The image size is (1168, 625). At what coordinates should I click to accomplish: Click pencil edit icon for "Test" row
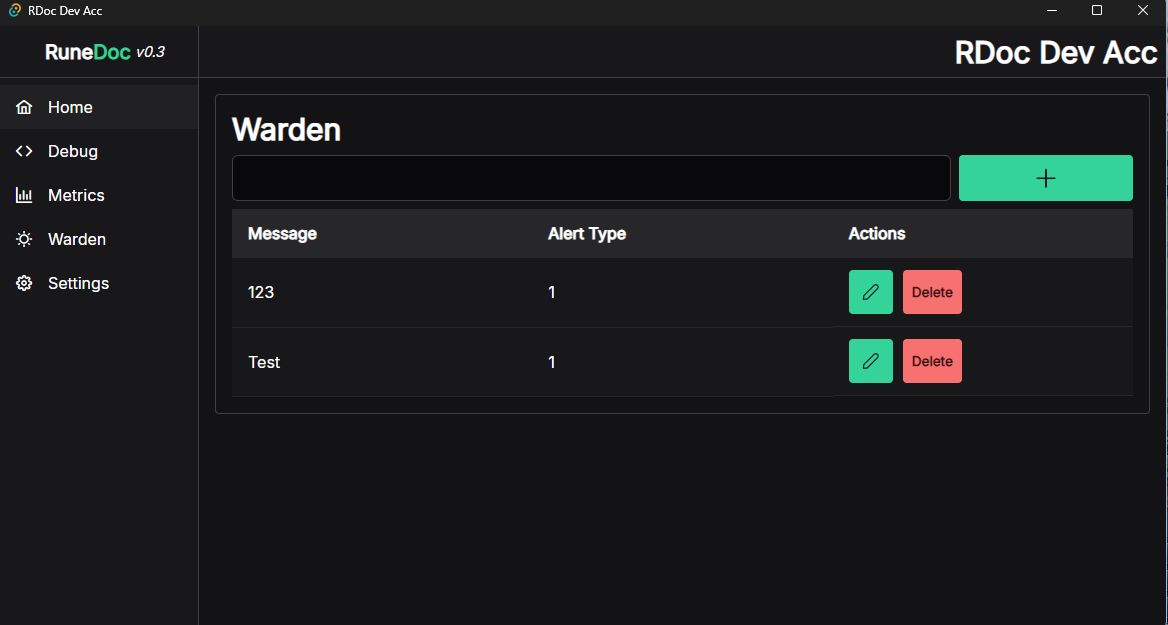(x=870, y=361)
